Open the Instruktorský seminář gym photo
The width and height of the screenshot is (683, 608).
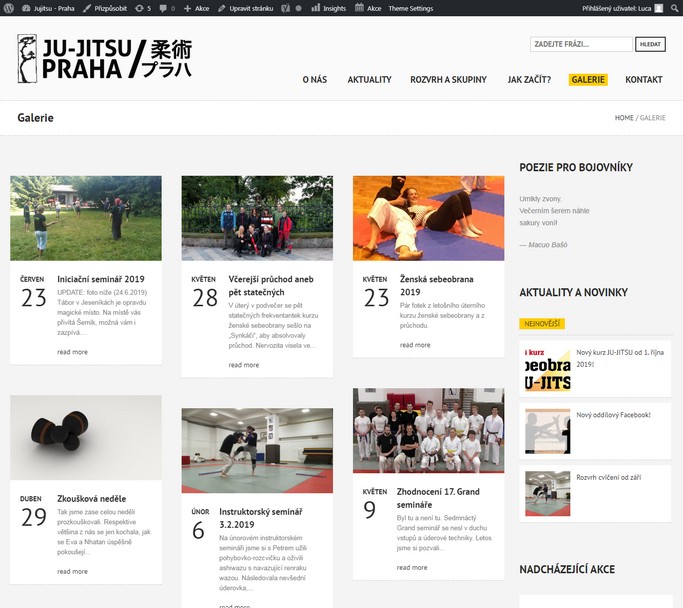pyautogui.click(x=257, y=451)
